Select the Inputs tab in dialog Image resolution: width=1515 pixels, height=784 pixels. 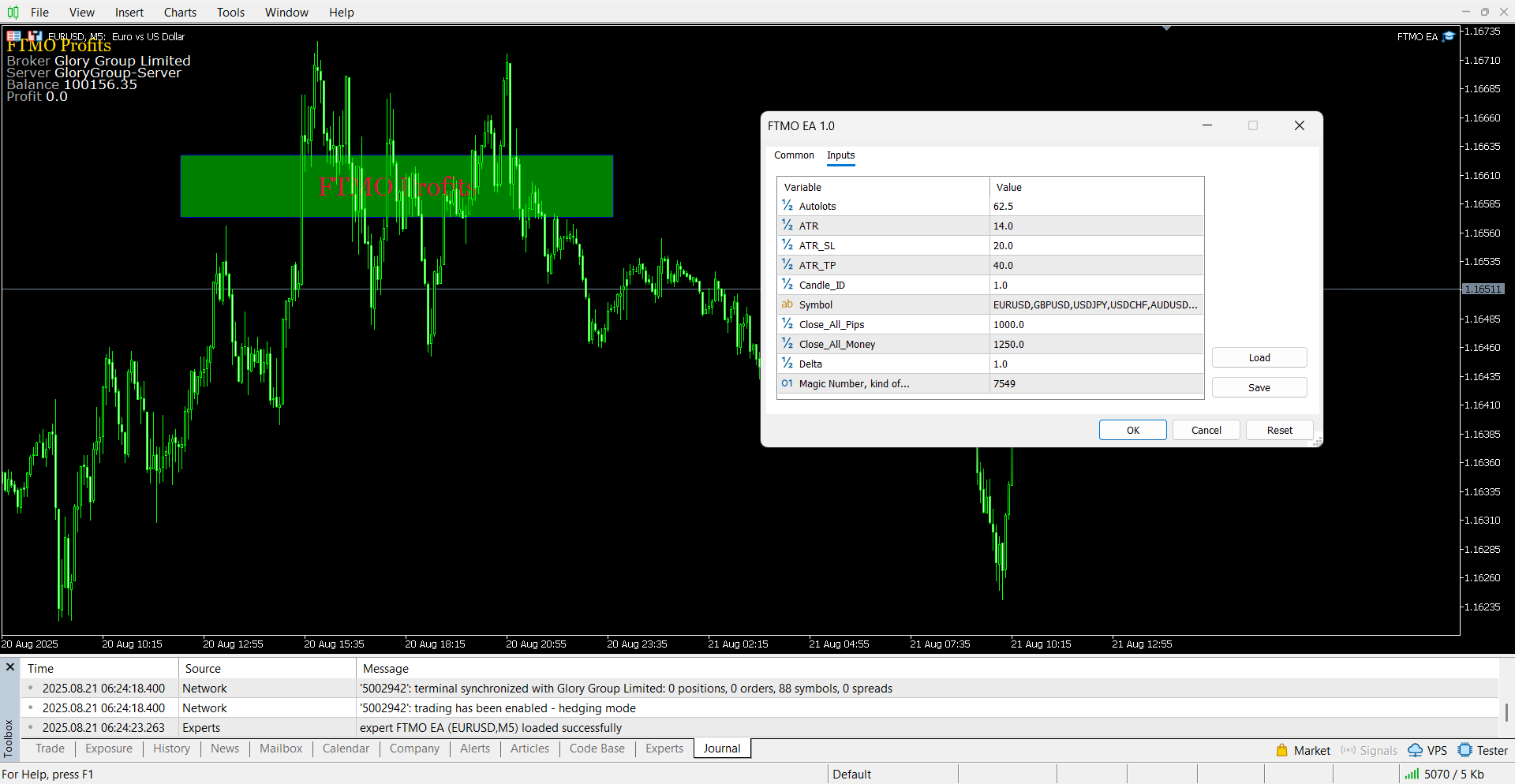841,155
